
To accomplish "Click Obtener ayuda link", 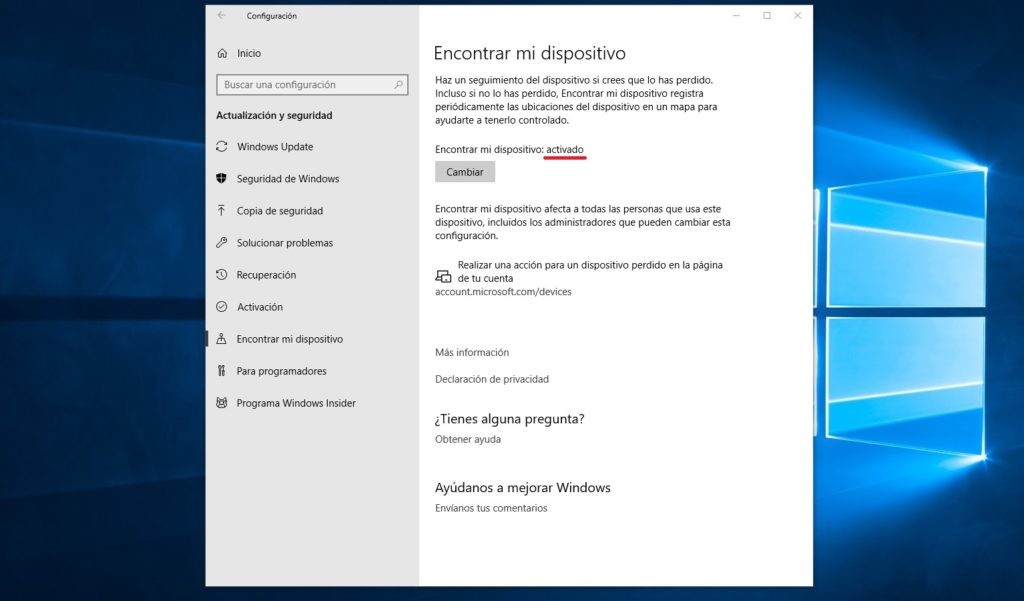I will coord(468,439).
